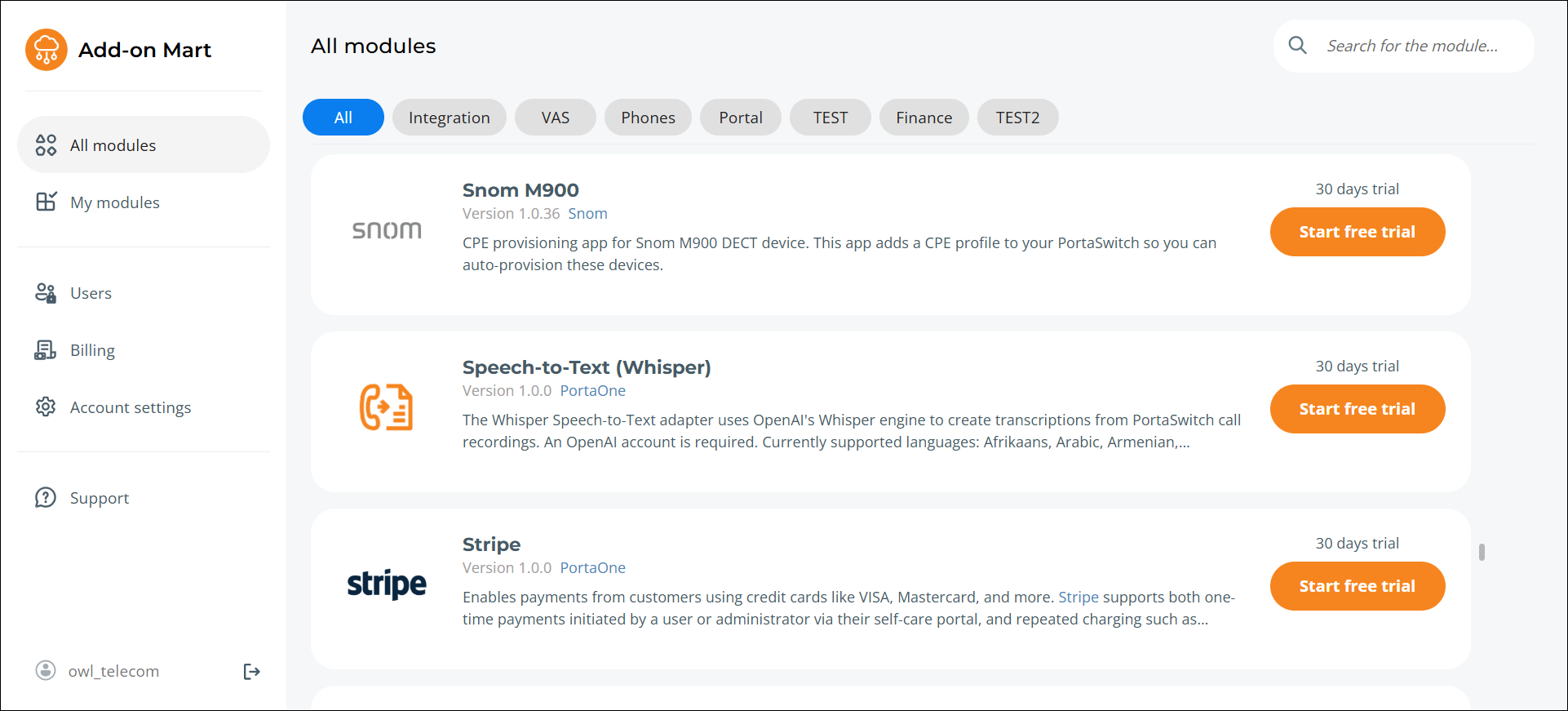1568x711 pixels.
Task: Click the All modules grid icon
Action: click(46, 145)
